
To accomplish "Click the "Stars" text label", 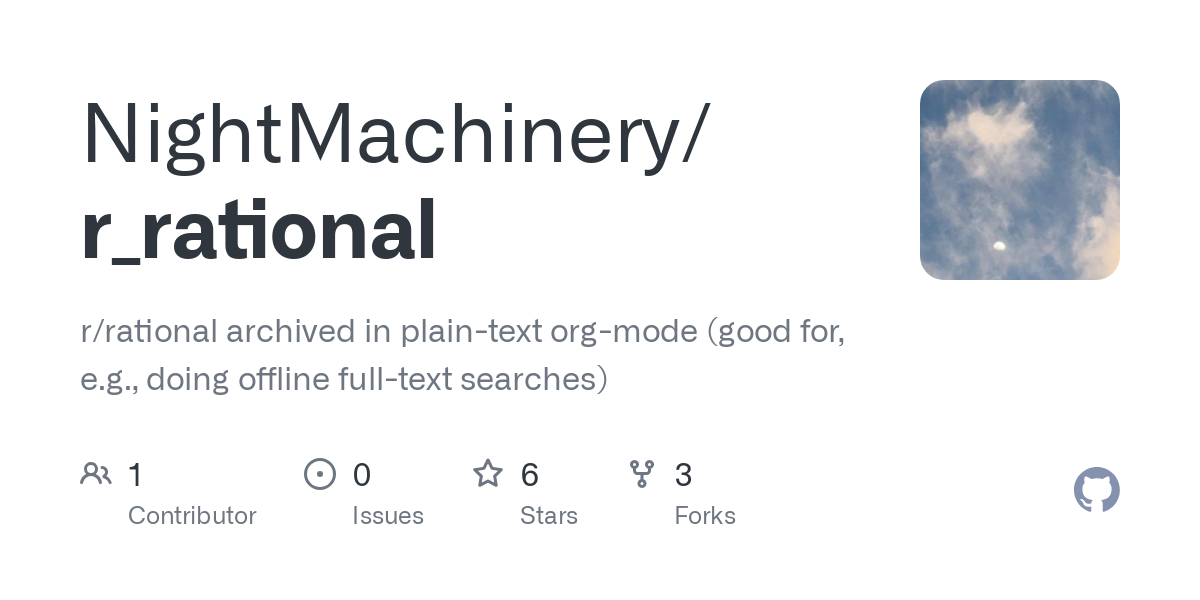I will 549,516.
